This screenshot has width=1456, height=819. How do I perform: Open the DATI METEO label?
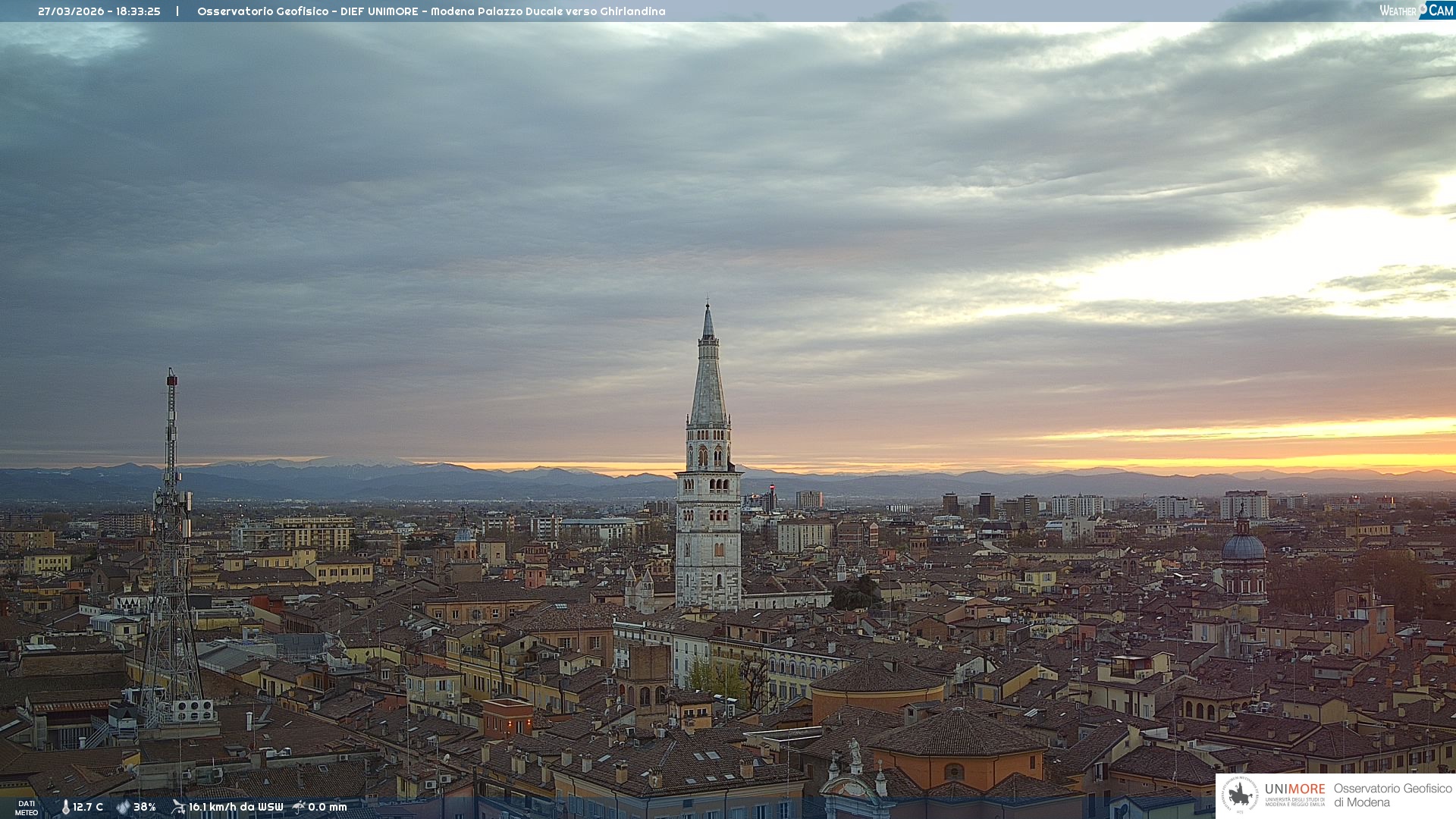[x=27, y=808]
